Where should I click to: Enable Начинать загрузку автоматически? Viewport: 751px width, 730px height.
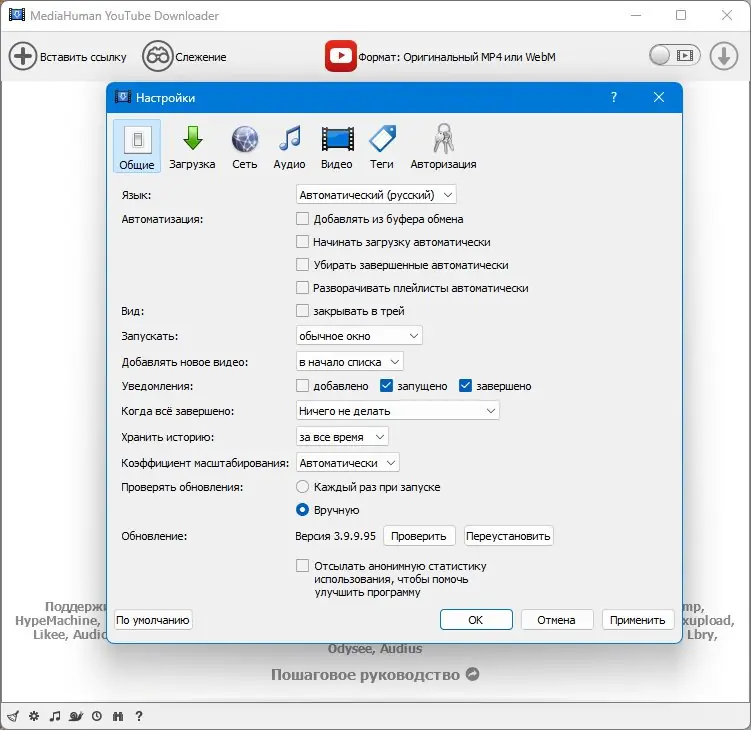click(302, 242)
